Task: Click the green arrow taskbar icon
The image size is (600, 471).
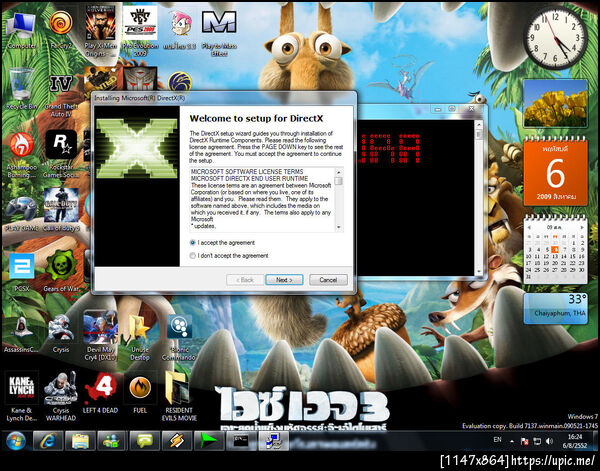Action: 209,441
